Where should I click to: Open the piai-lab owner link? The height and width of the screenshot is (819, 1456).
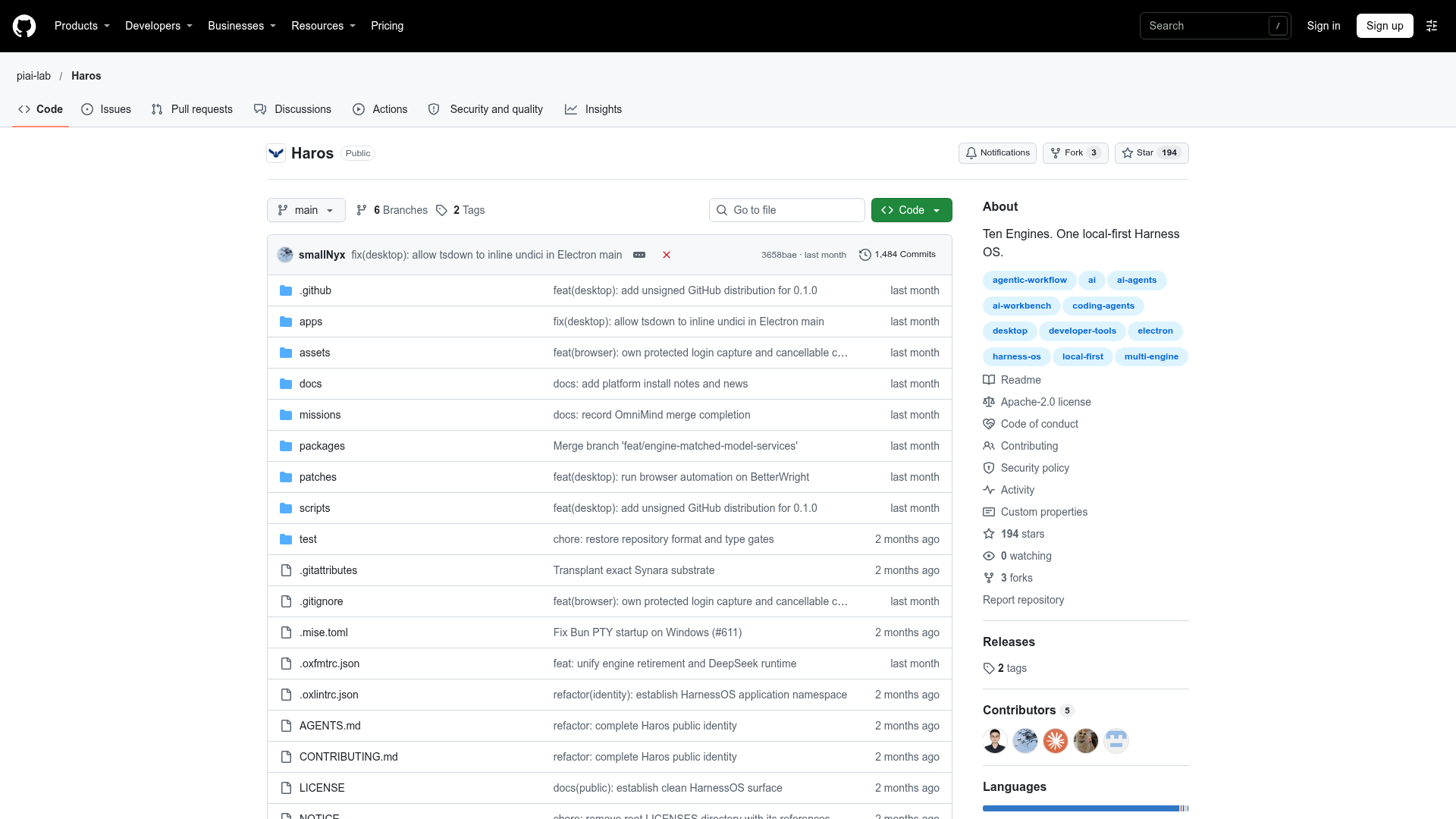click(33, 76)
